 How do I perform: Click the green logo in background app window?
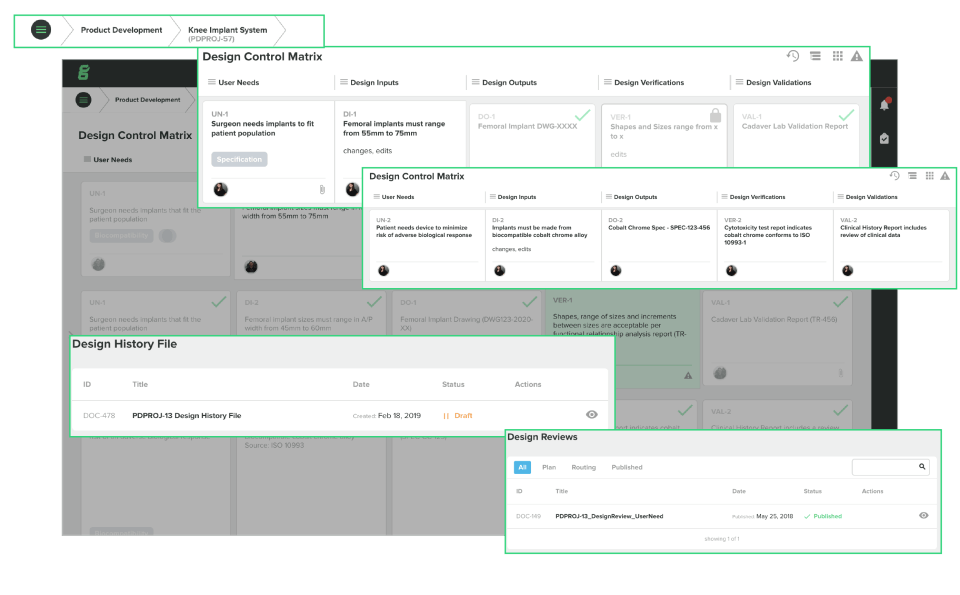(x=84, y=73)
